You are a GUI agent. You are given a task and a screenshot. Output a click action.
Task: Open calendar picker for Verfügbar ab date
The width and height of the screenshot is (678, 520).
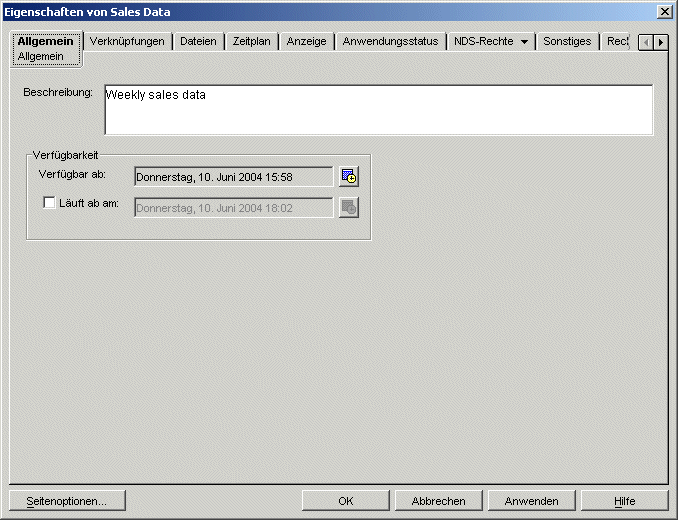[x=349, y=177]
